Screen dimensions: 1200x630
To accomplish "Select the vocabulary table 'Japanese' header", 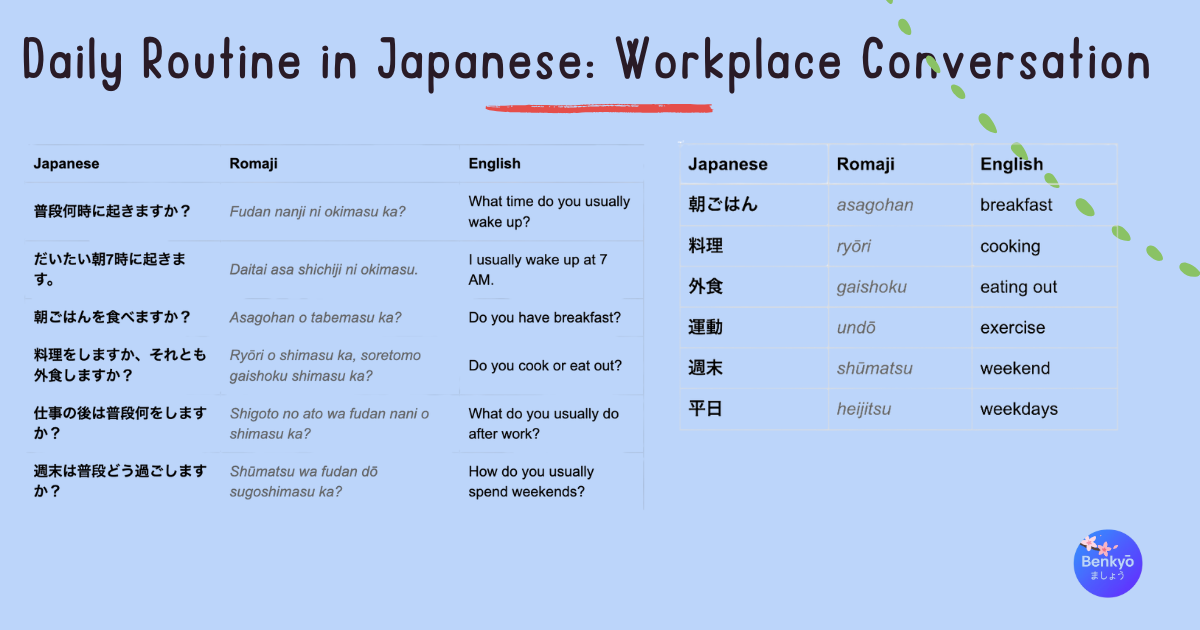I will [728, 164].
